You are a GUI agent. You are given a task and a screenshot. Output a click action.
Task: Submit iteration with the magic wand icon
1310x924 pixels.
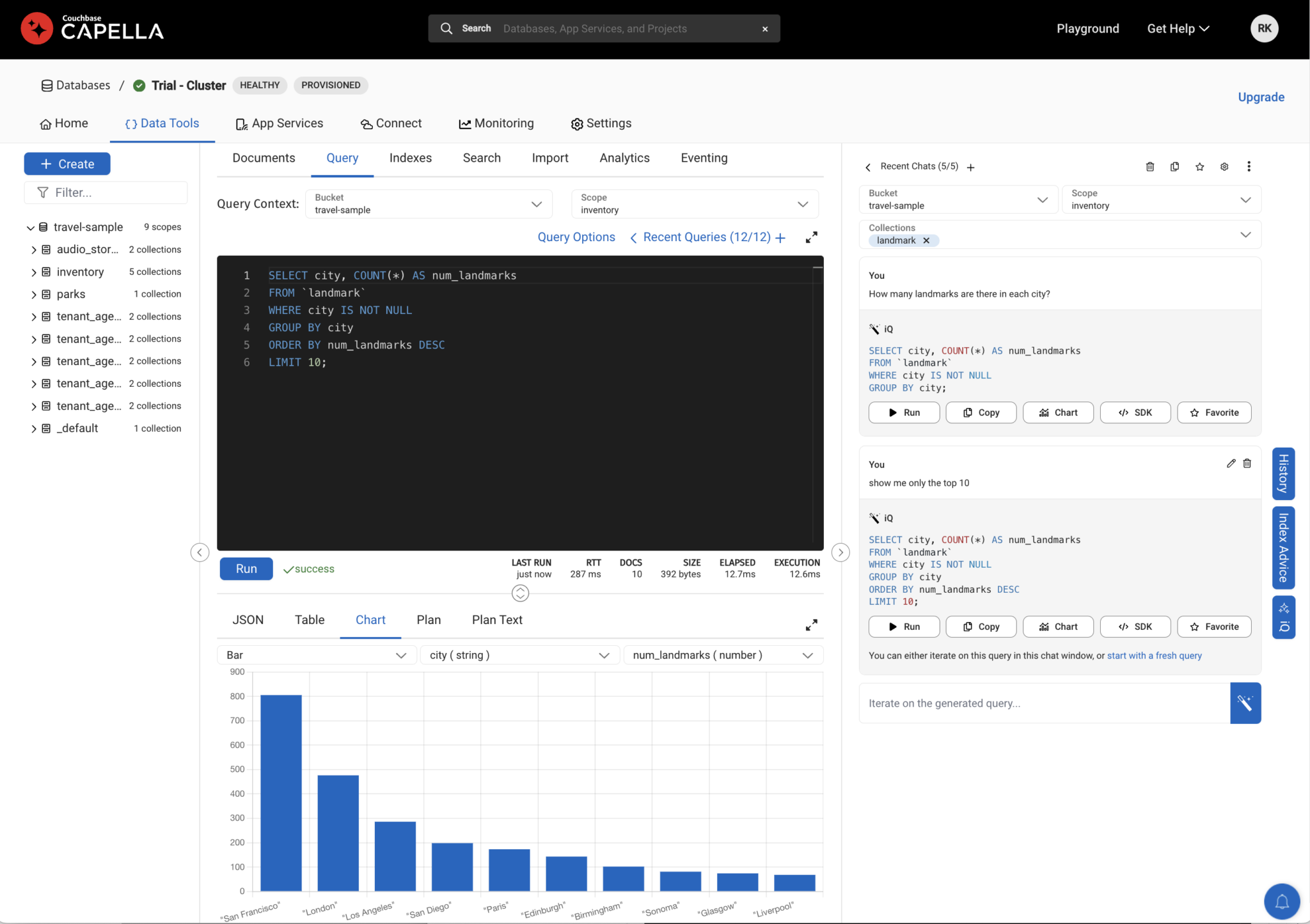pyautogui.click(x=1245, y=703)
